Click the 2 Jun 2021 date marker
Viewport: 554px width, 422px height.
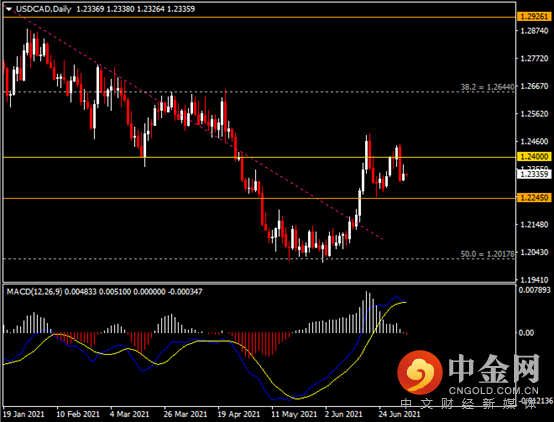(343, 414)
